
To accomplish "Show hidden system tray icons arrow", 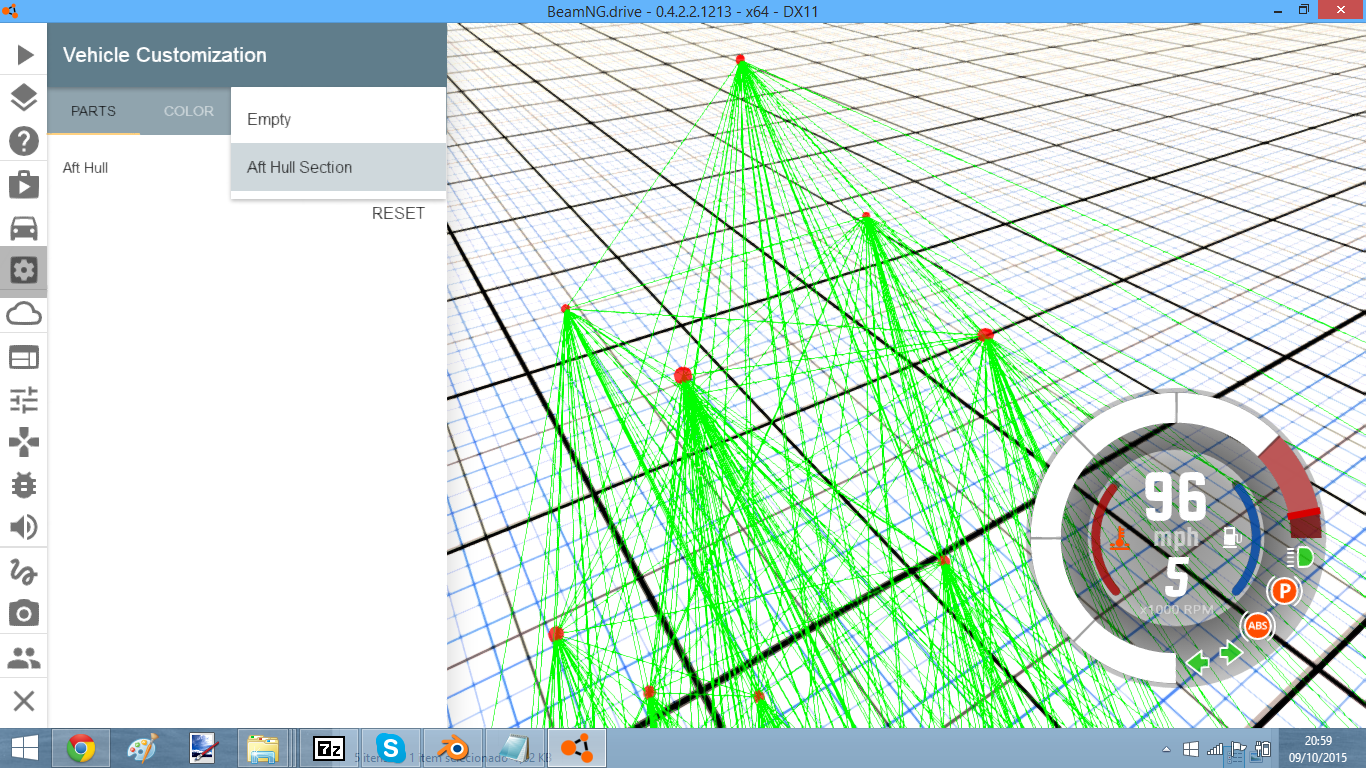I will (1166, 749).
